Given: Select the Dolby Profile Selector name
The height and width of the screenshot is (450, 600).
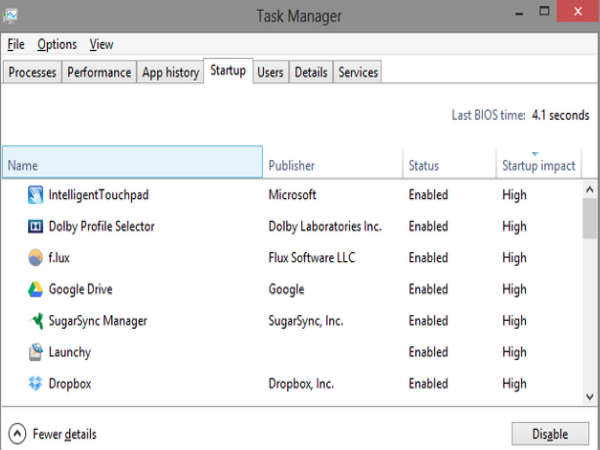Looking at the screenshot, I should (x=102, y=227).
